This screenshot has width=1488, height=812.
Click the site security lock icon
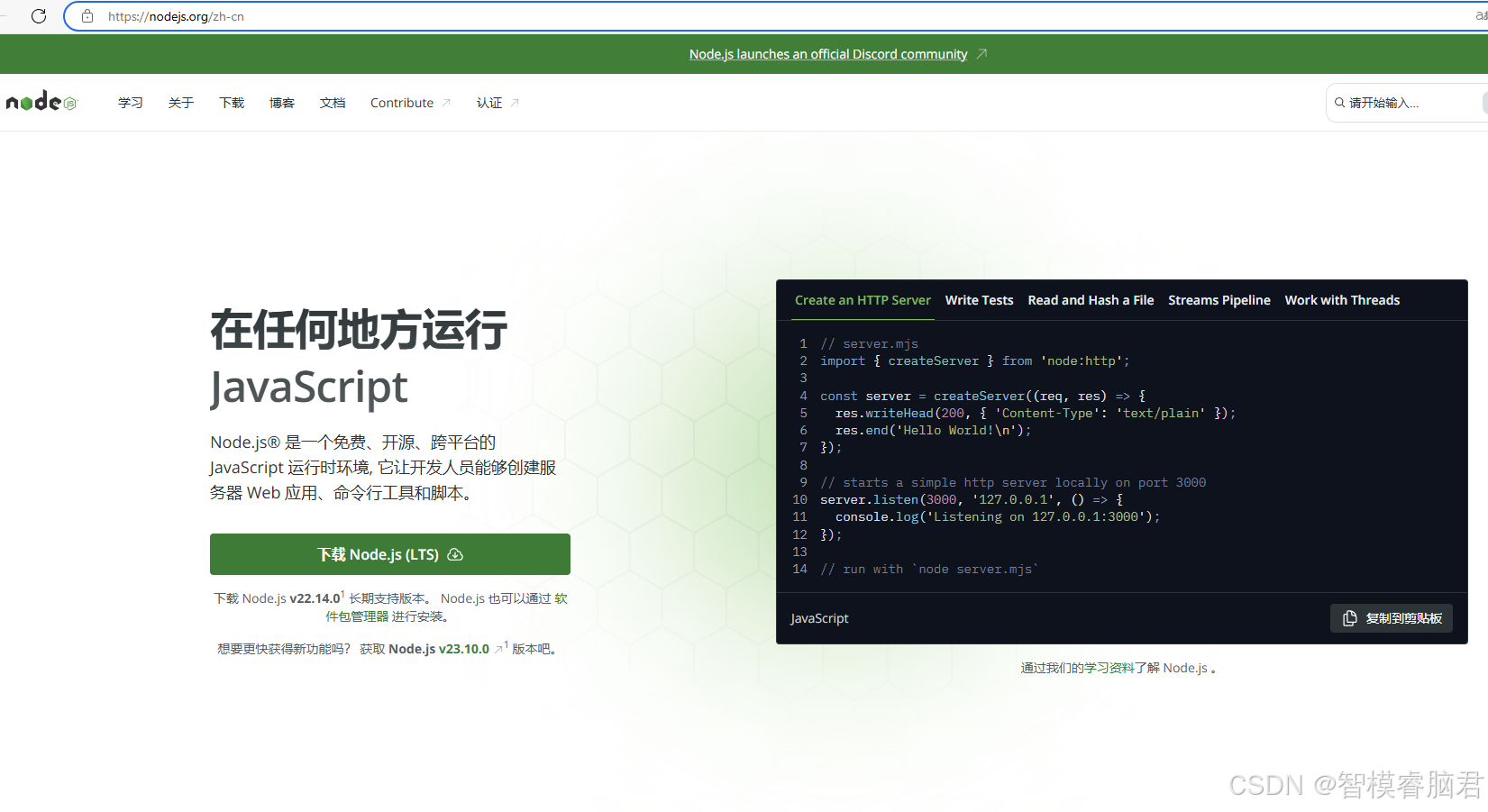pyautogui.click(x=87, y=16)
